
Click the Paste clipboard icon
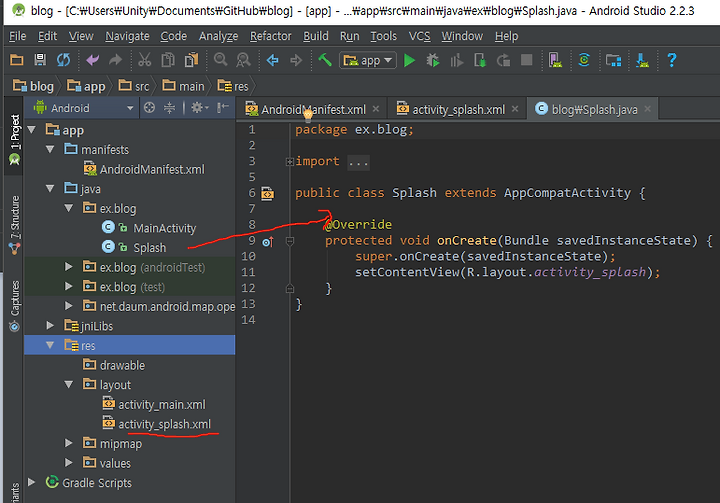click(x=191, y=60)
